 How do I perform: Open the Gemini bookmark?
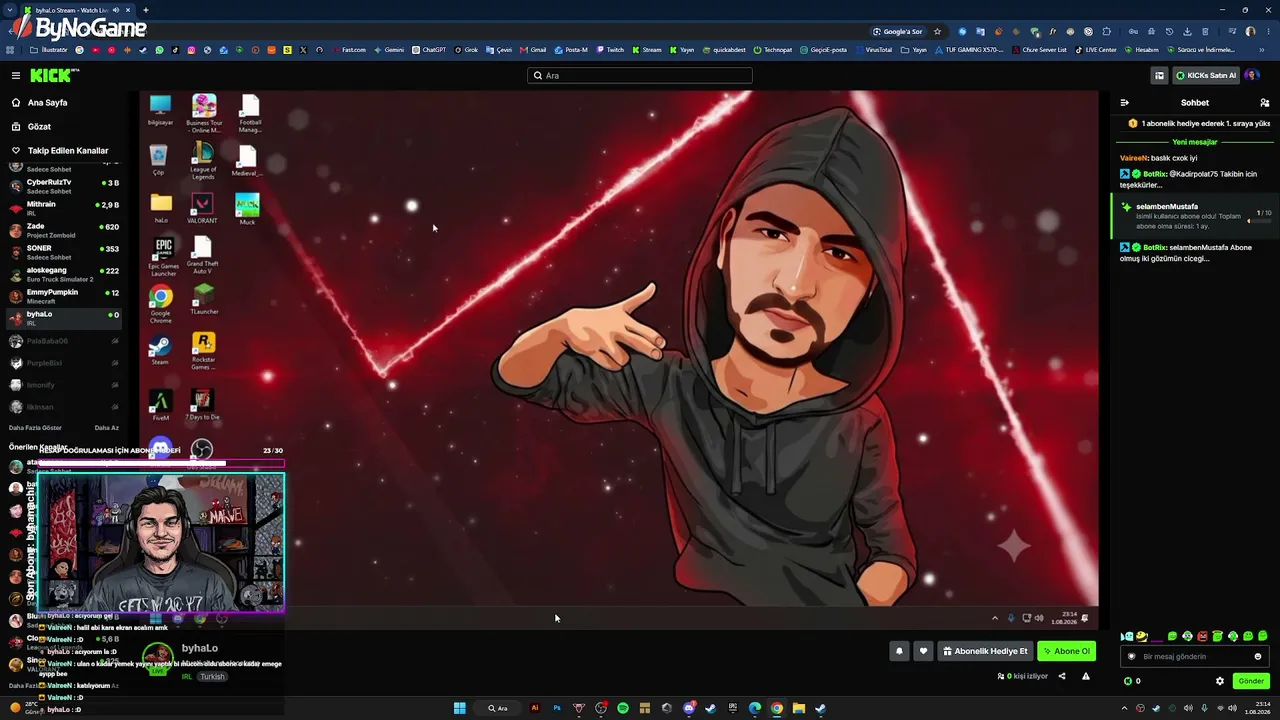pos(389,50)
